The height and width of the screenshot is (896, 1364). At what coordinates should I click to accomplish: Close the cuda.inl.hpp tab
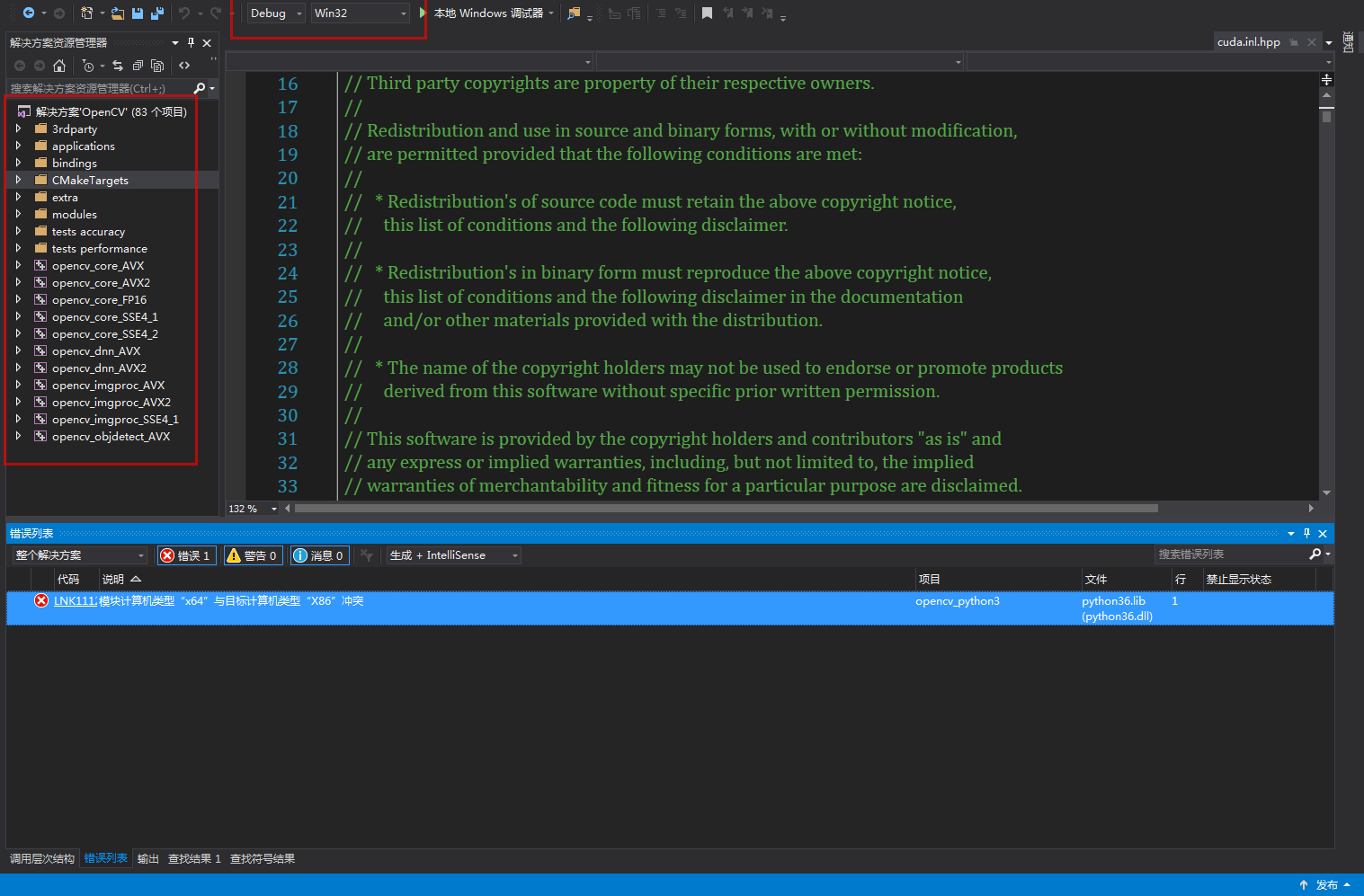(1312, 42)
